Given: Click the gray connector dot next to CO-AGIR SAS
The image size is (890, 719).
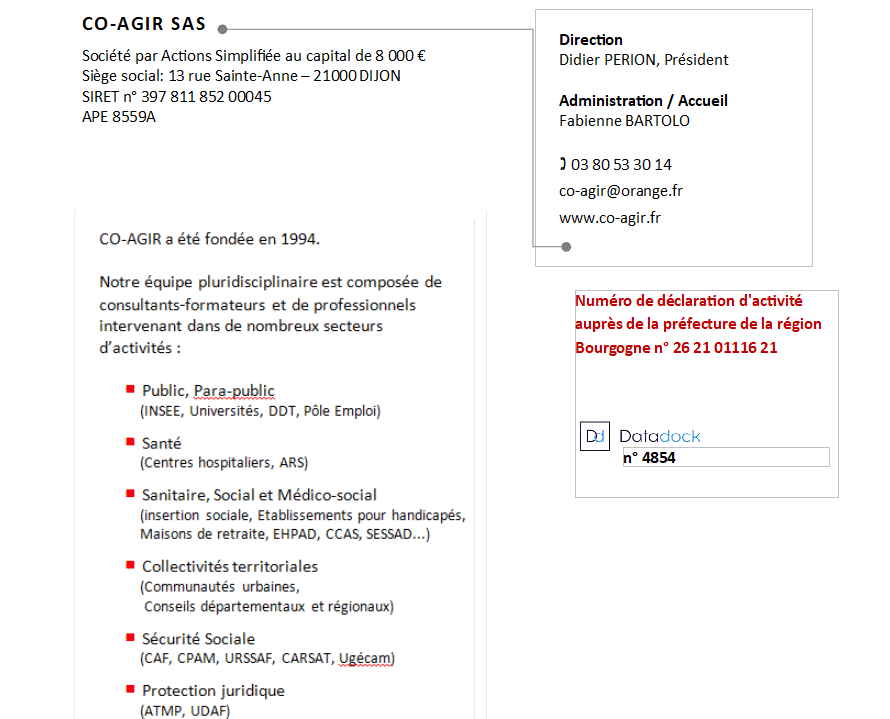Looking at the screenshot, I should 222,29.
